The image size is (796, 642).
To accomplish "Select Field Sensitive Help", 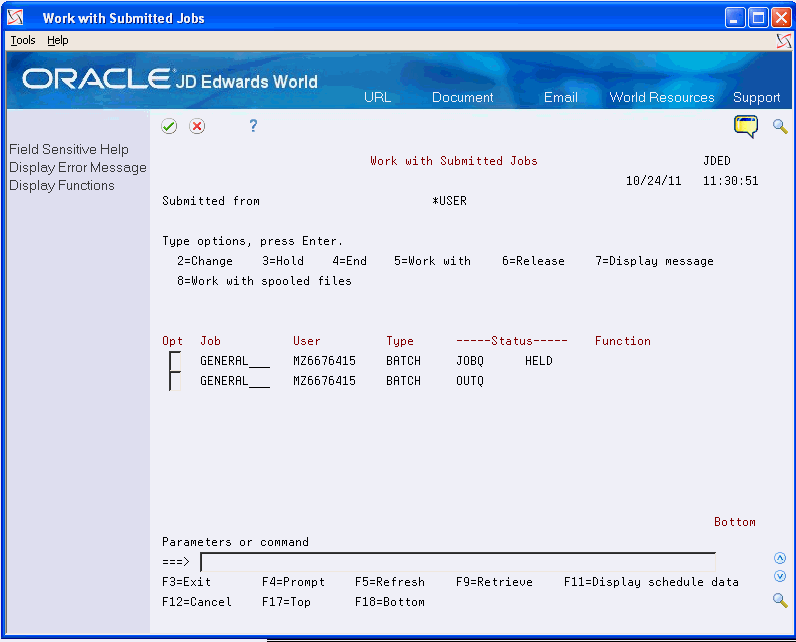I will pos(69,149).
